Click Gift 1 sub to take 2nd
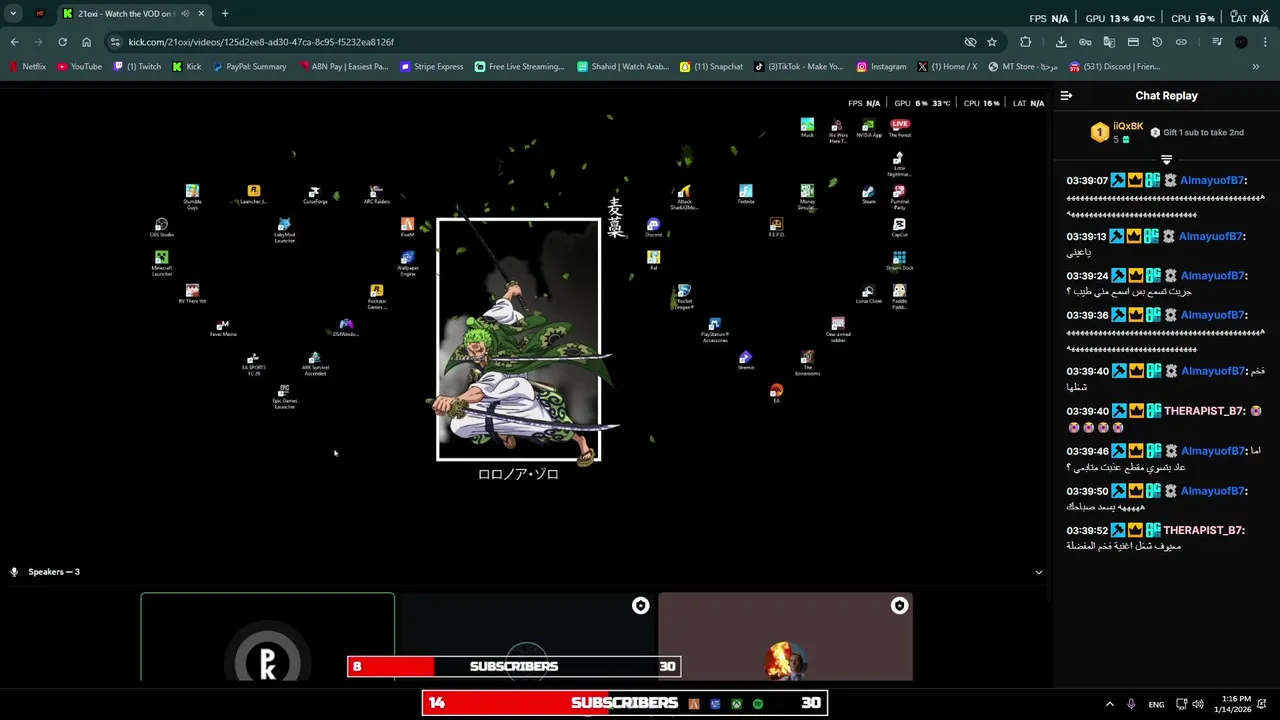 tap(1197, 132)
